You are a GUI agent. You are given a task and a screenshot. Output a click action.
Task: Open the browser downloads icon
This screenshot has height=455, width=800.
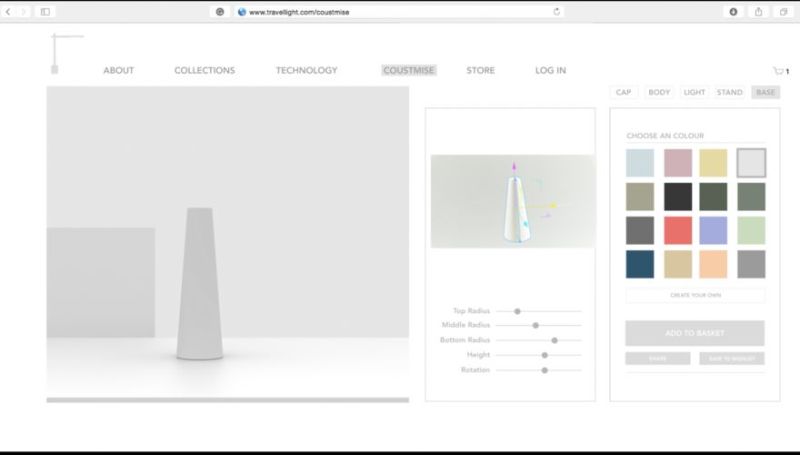click(733, 12)
